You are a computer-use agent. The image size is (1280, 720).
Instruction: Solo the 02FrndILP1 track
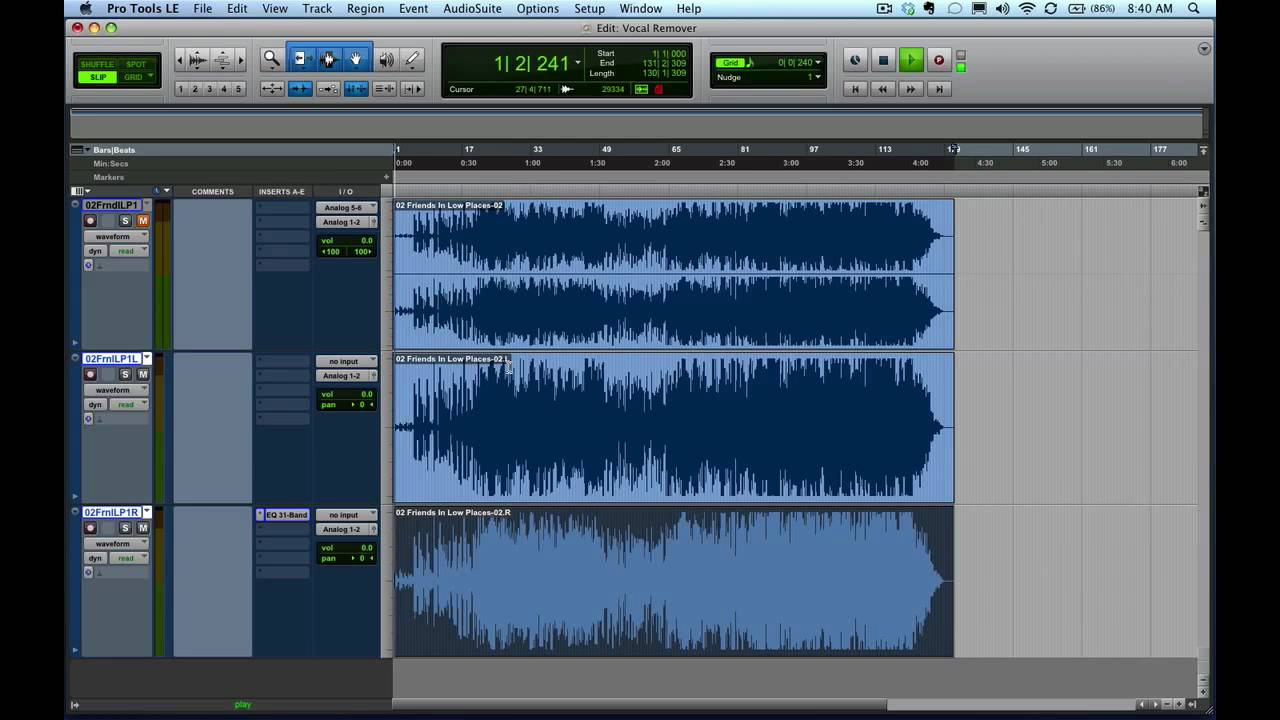pyautogui.click(x=125, y=221)
